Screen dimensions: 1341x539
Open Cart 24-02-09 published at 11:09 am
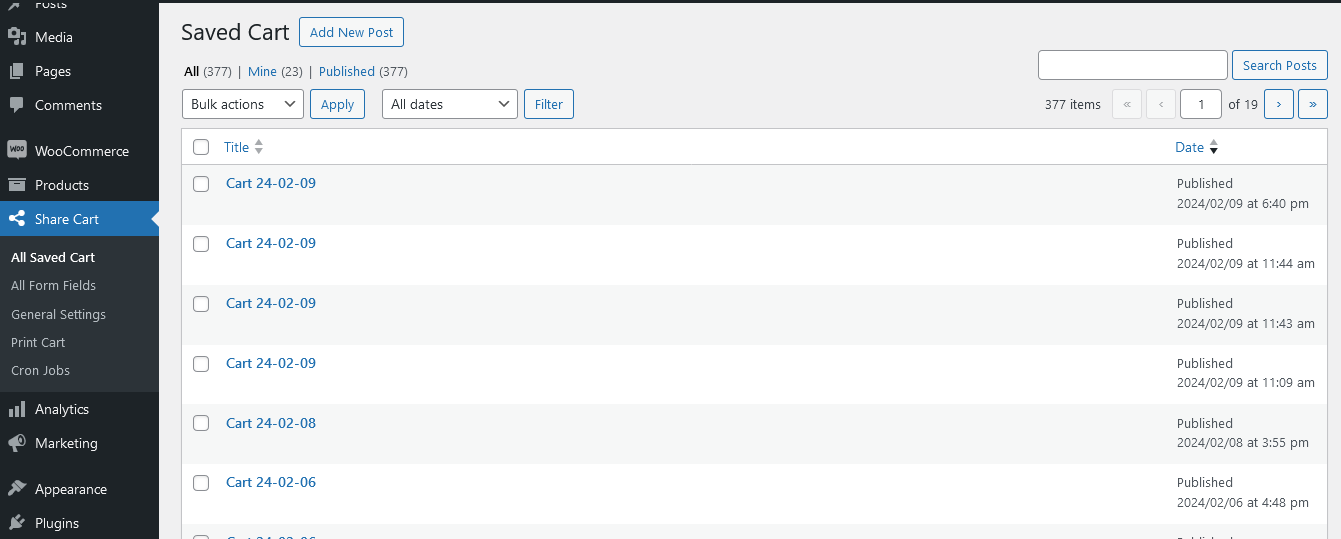coord(271,363)
